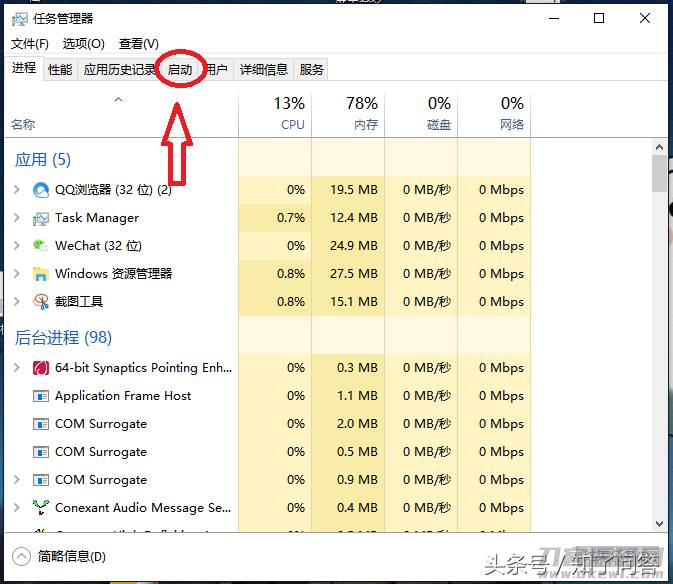Switch to the 详细信息 tab

click(264, 70)
